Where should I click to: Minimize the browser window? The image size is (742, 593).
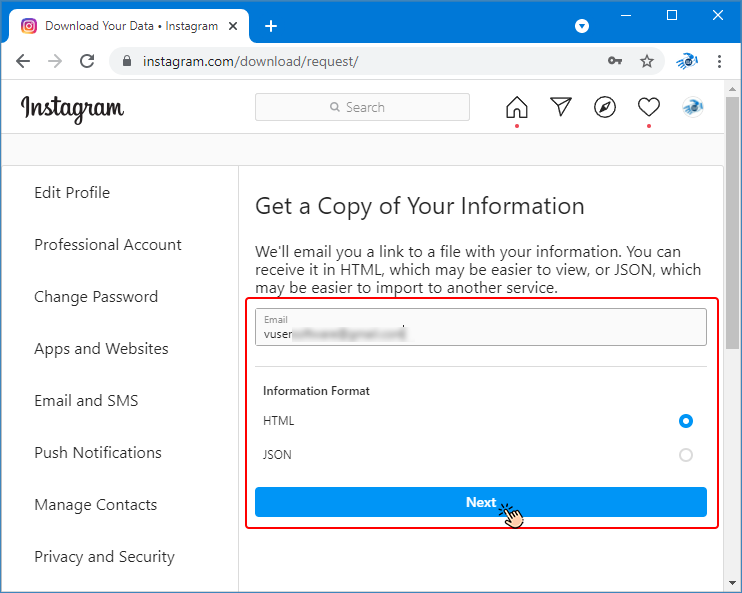(626, 16)
